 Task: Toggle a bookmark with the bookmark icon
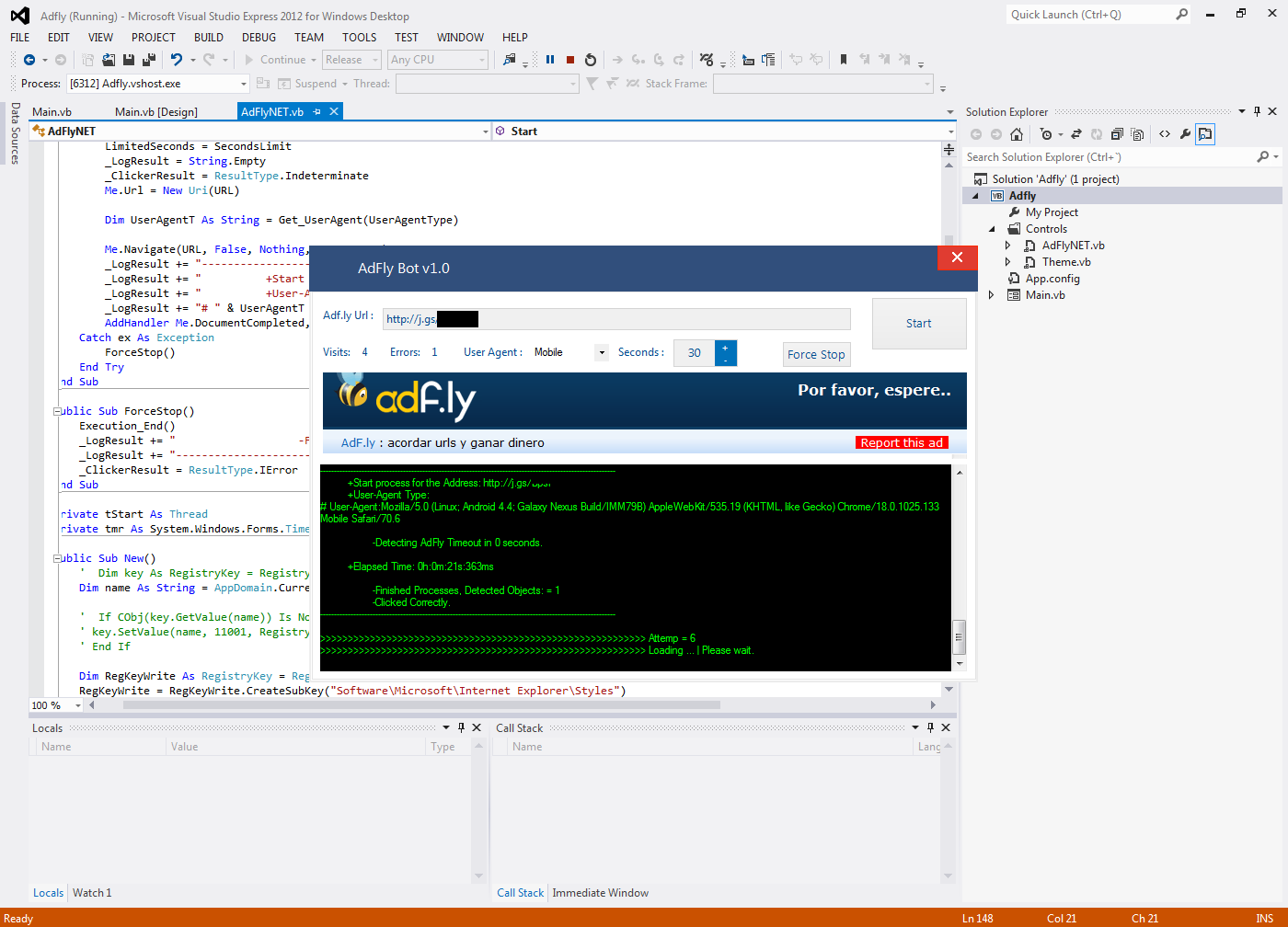coord(844,60)
